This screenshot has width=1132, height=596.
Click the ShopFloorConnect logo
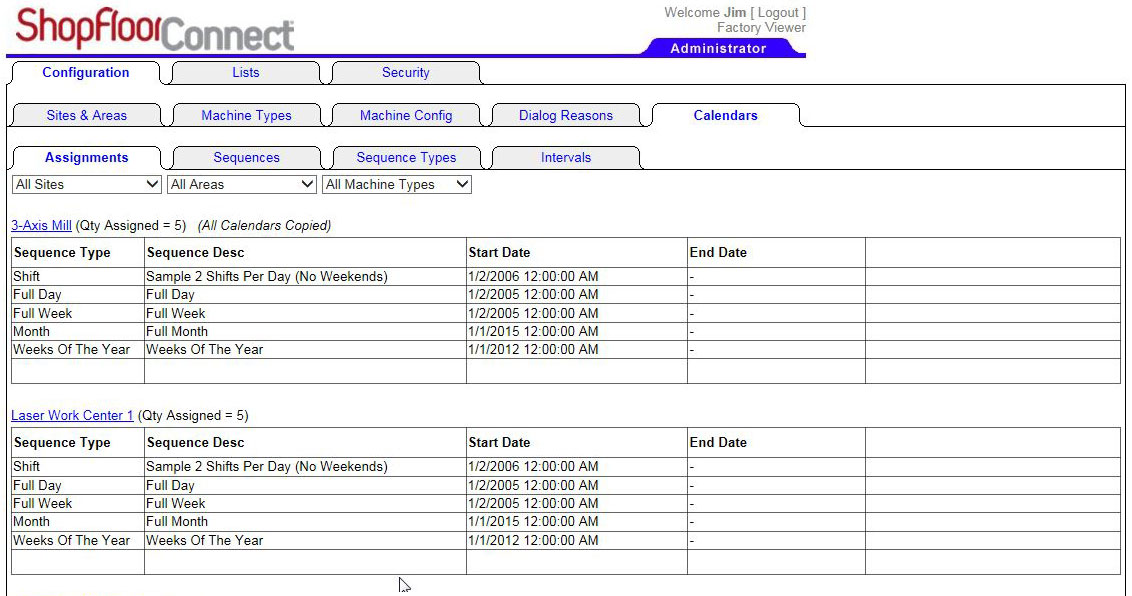coord(155,28)
